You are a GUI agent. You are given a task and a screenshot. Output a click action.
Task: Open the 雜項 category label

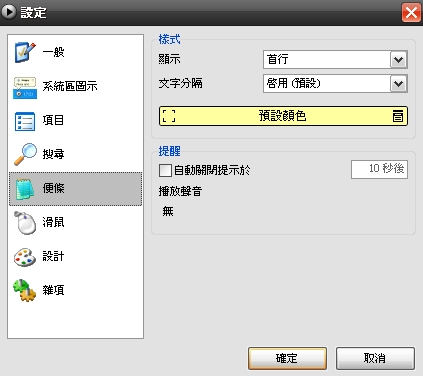pos(53,290)
